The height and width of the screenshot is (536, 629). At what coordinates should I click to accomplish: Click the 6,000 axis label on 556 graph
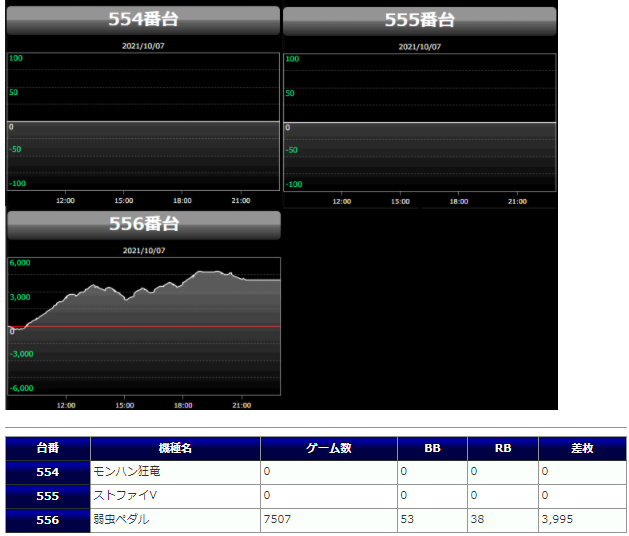click(20, 263)
